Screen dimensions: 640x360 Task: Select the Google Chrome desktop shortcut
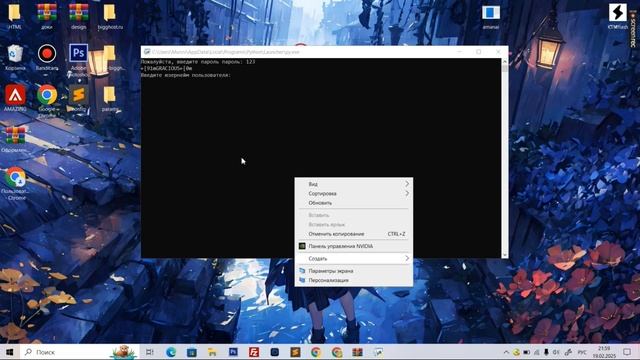click(x=47, y=100)
